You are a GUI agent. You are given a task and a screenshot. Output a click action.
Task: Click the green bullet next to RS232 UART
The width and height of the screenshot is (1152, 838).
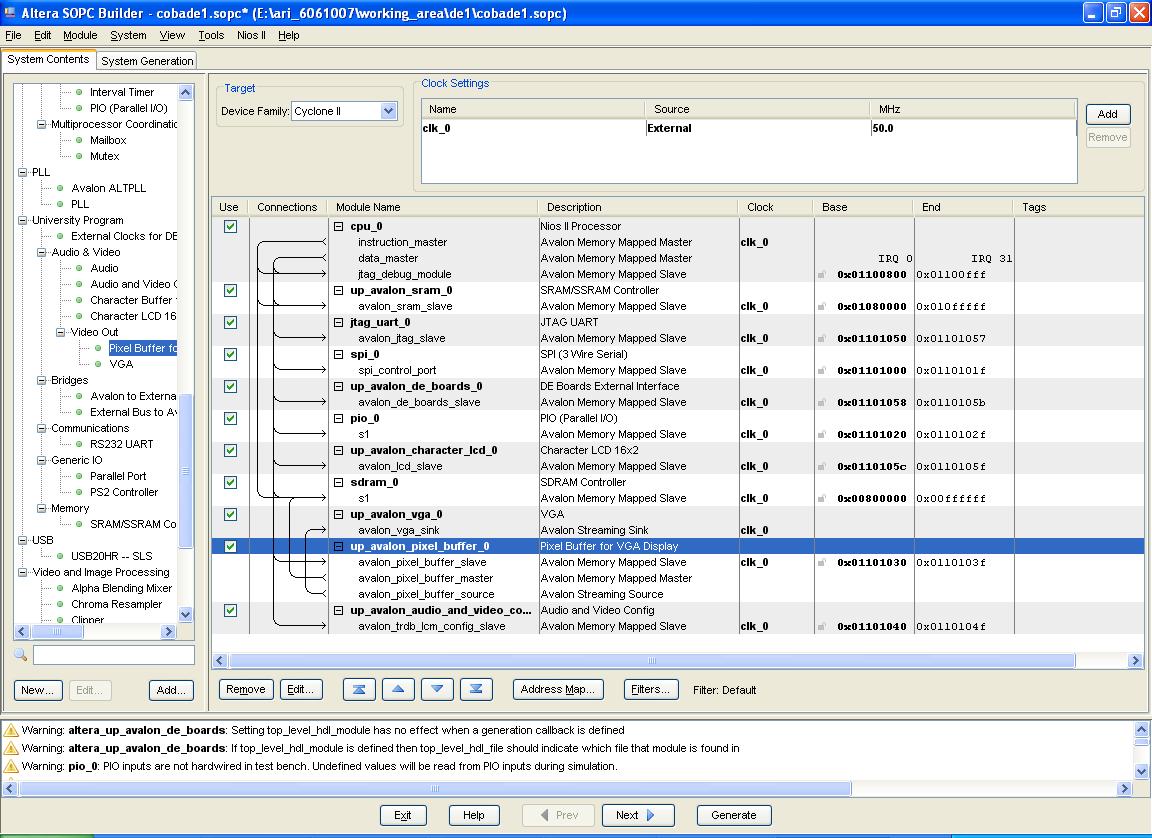pyautogui.click(x=79, y=444)
